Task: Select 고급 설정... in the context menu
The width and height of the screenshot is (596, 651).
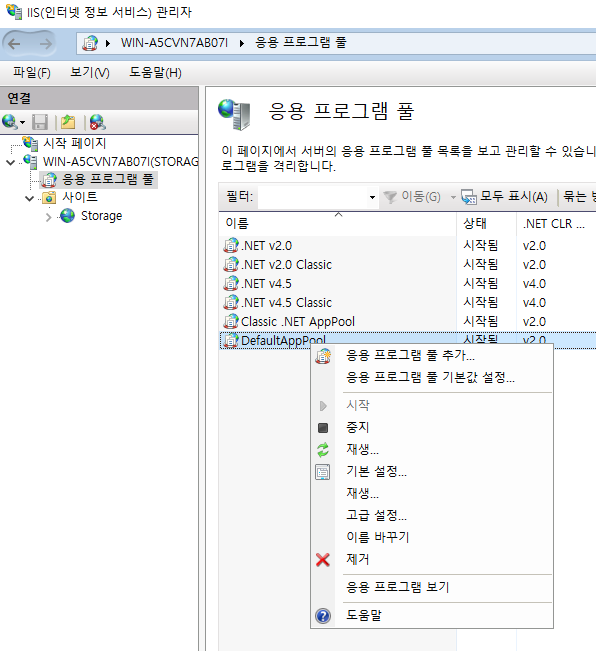Action: pos(376,515)
